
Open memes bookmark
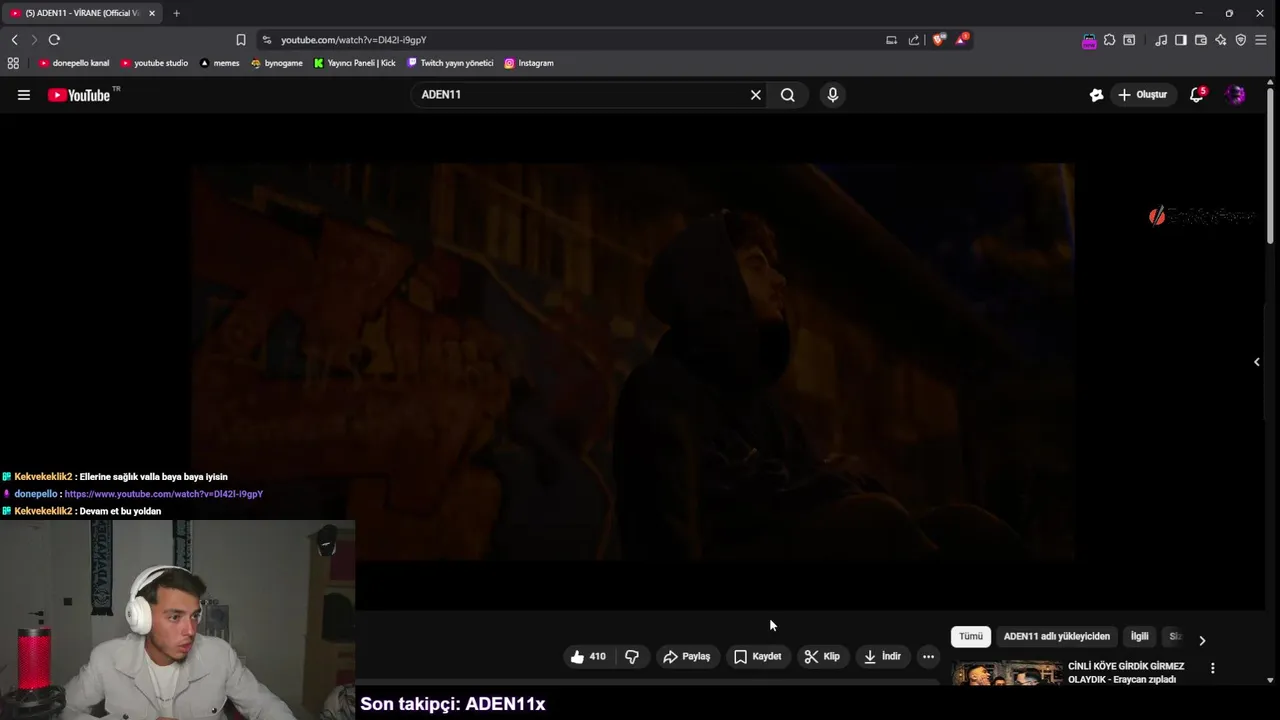pyautogui.click(x=219, y=63)
